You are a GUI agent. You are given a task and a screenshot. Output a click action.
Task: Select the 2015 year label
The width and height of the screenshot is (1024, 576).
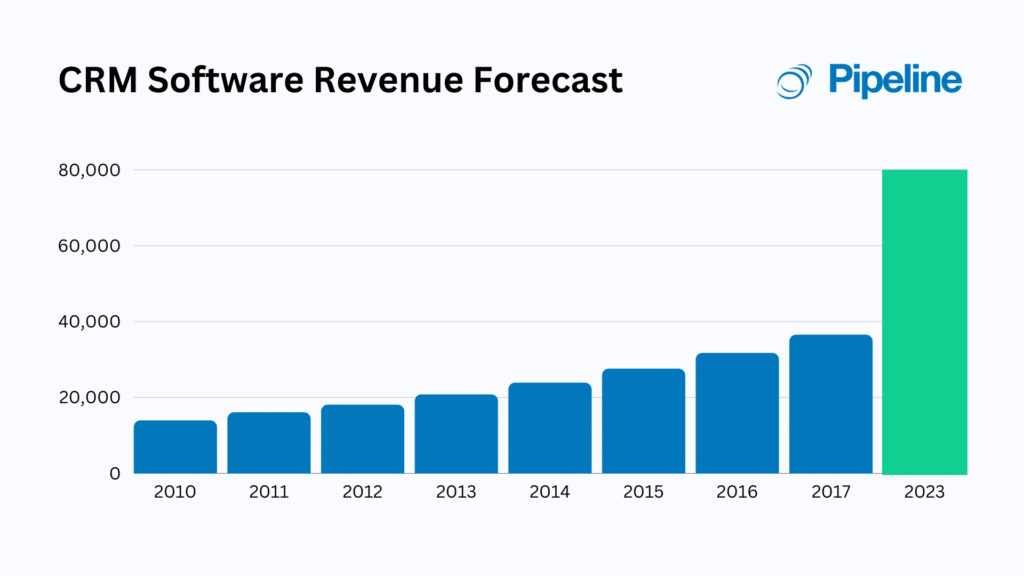coord(643,492)
